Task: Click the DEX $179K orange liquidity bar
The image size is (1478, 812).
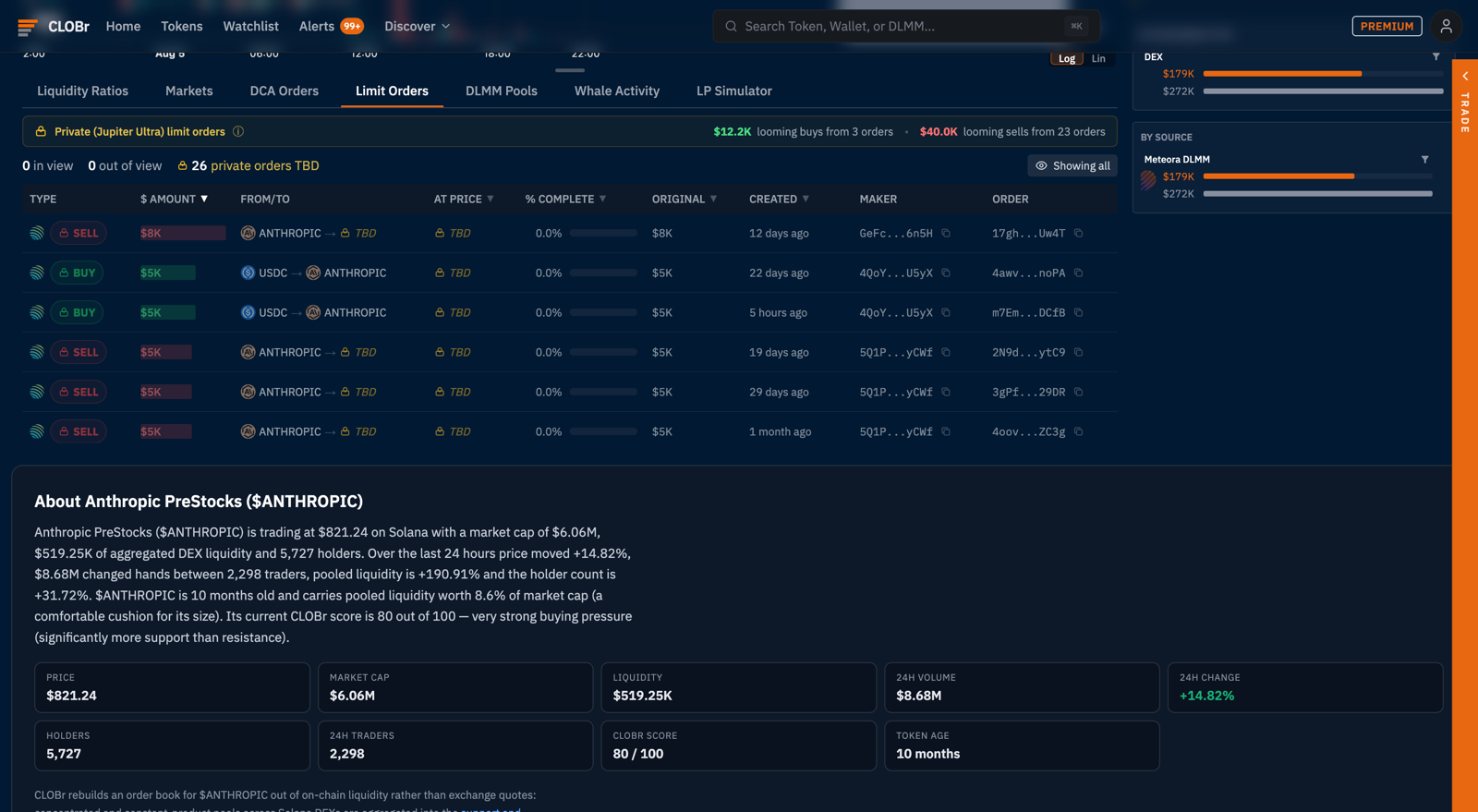Action: [x=1282, y=73]
